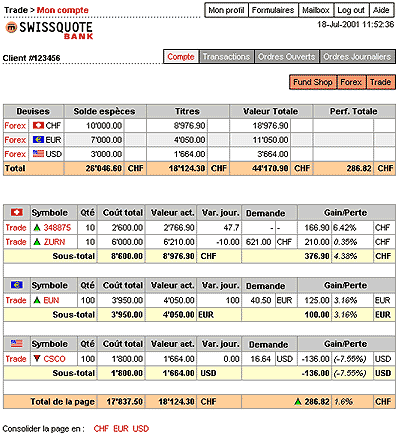The width and height of the screenshot is (399, 435).
Task: Click the Trade link for EUN
Action: [16, 300]
